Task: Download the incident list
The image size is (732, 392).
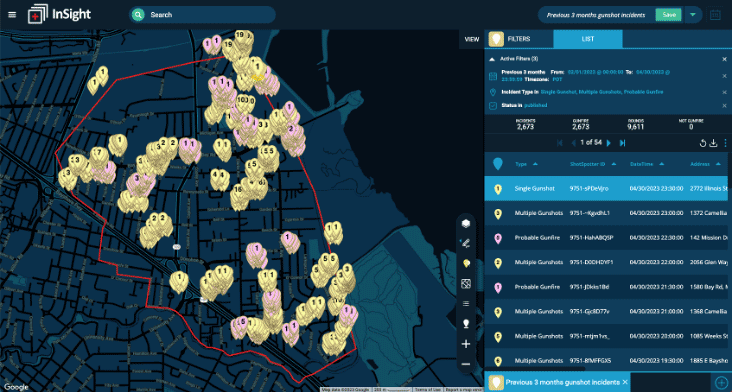Action: 713,143
